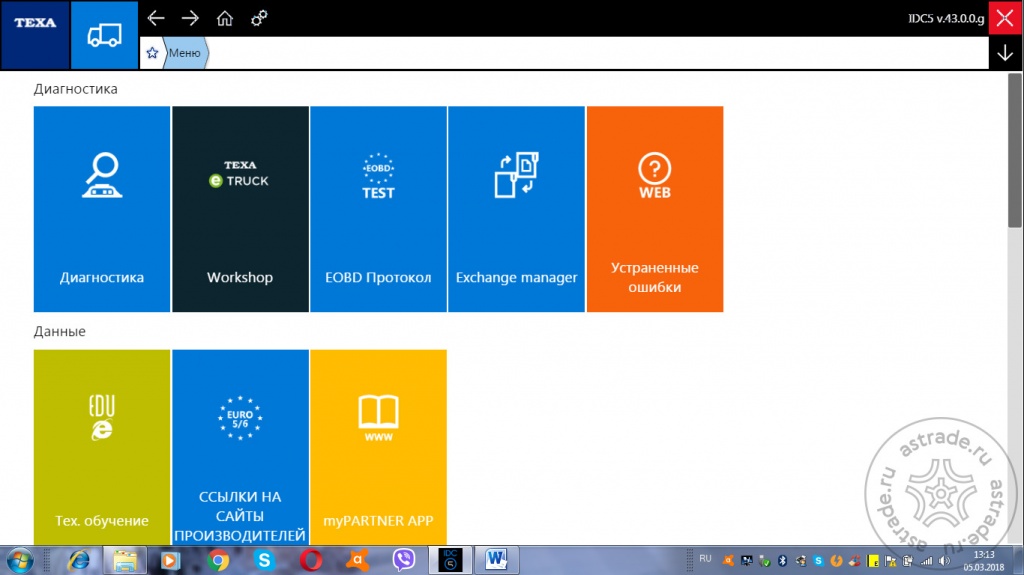1024x575 pixels.
Task: Open the Тех. обучение EDU tile
Action: [x=102, y=448]
